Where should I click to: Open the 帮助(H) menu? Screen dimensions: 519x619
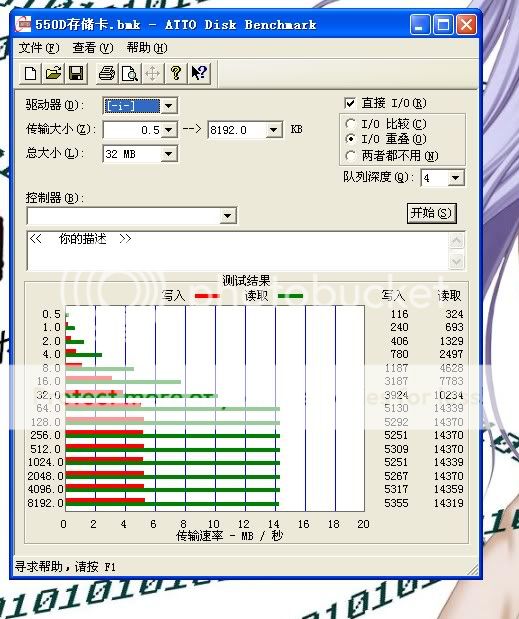(146, 48)
